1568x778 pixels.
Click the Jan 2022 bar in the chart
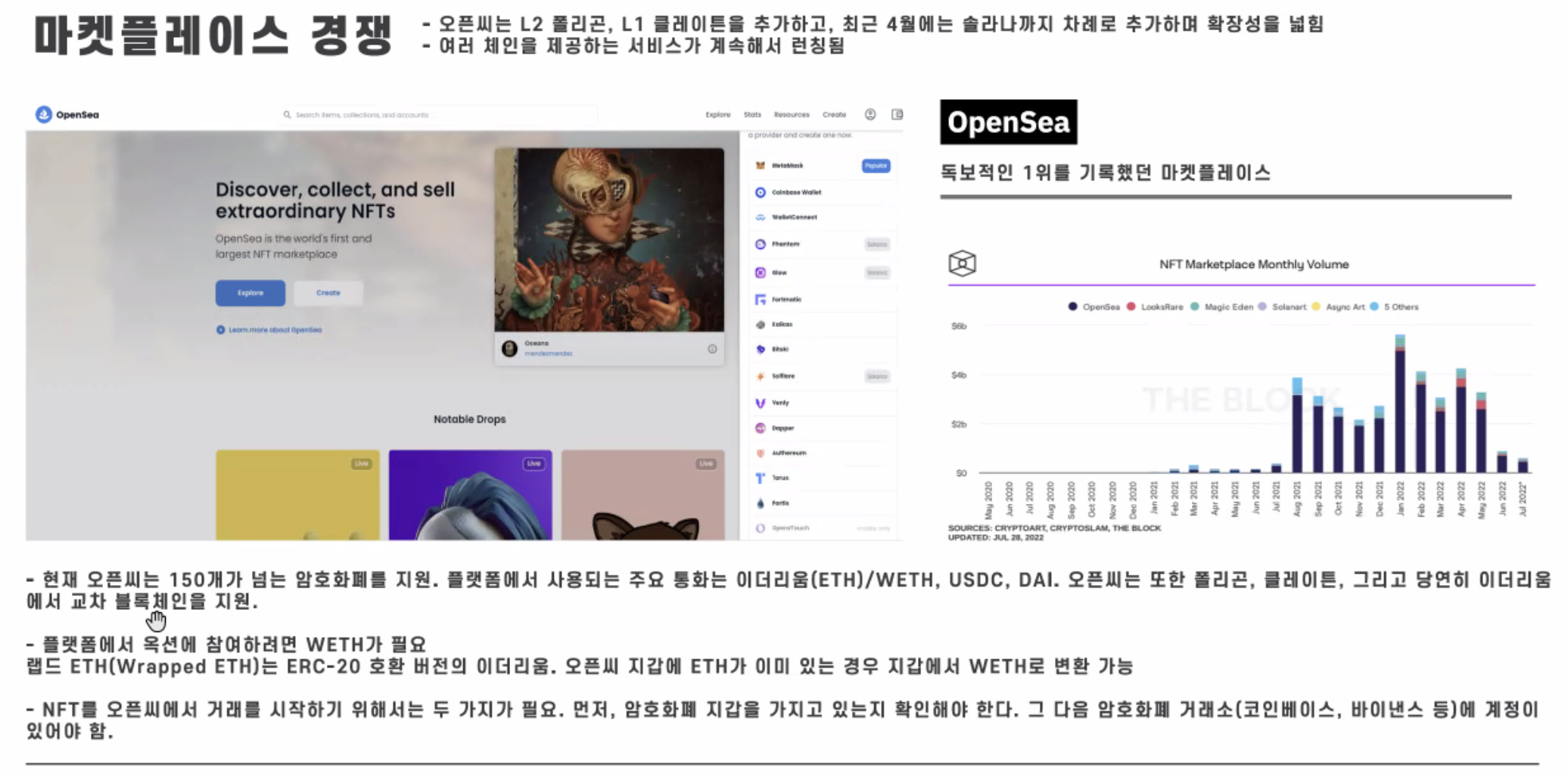coord(1400,403)
